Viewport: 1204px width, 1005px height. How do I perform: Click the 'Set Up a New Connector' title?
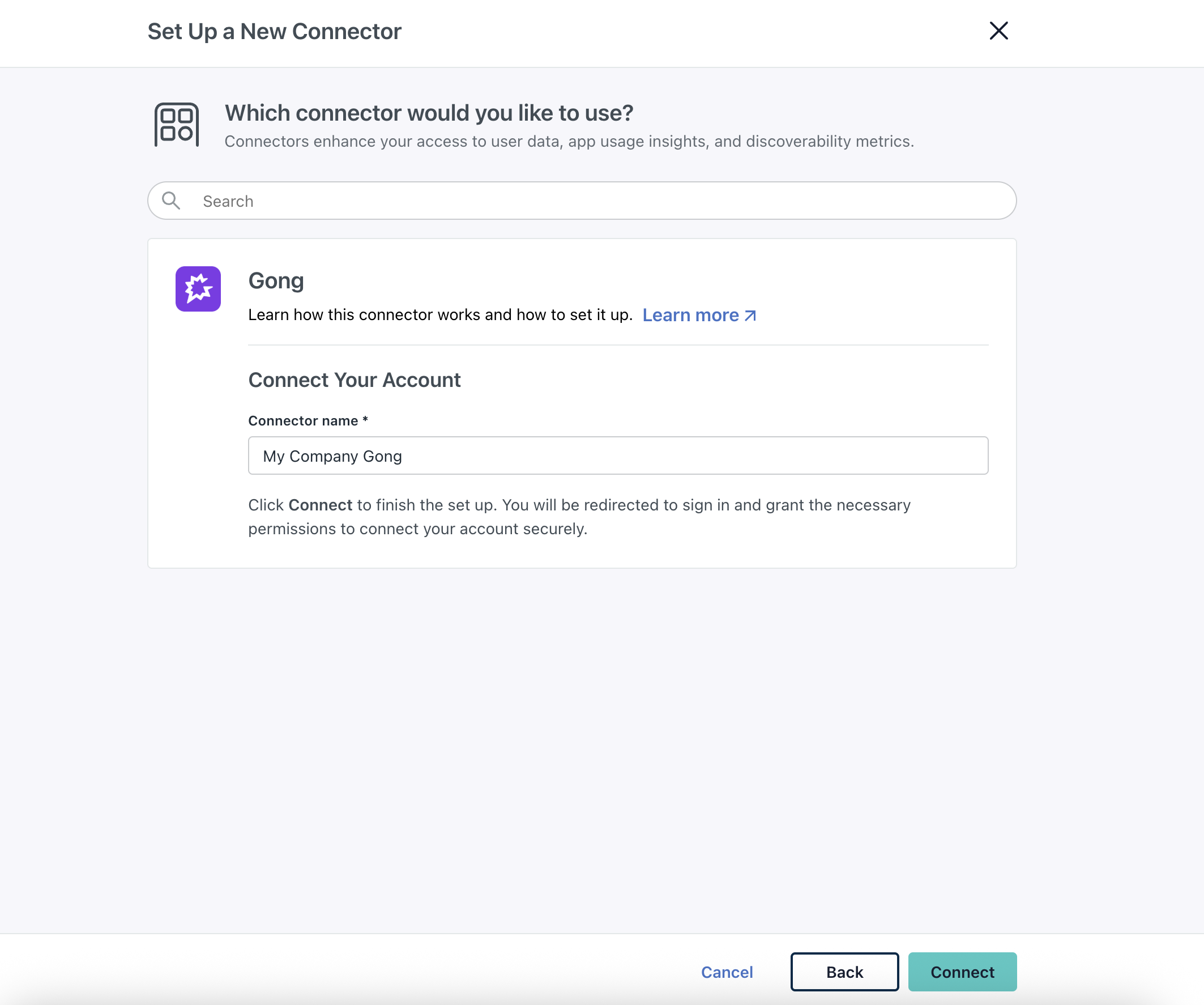(274, 32)
